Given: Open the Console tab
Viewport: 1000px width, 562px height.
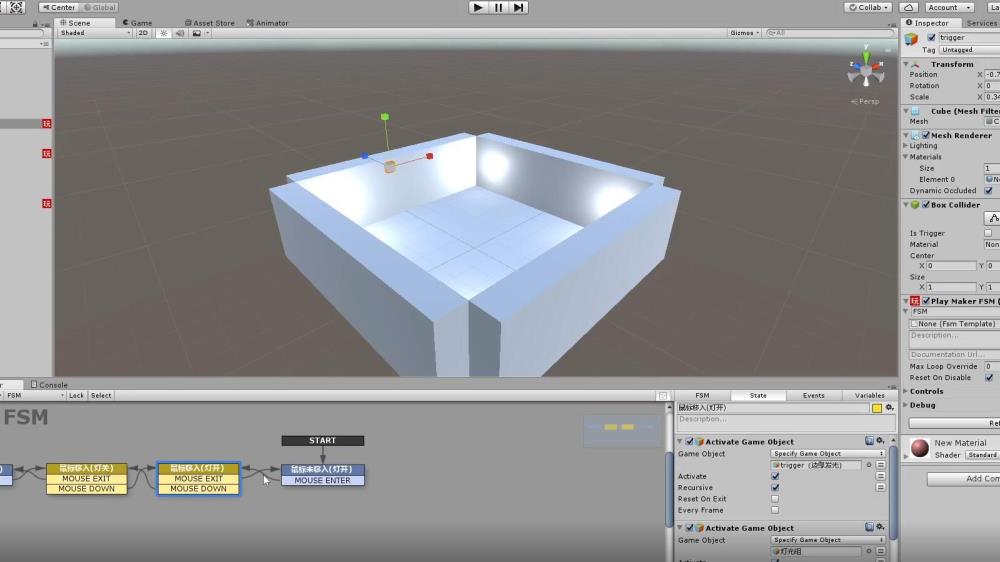Looking at the screenshot, I should (x=50, y=385).
